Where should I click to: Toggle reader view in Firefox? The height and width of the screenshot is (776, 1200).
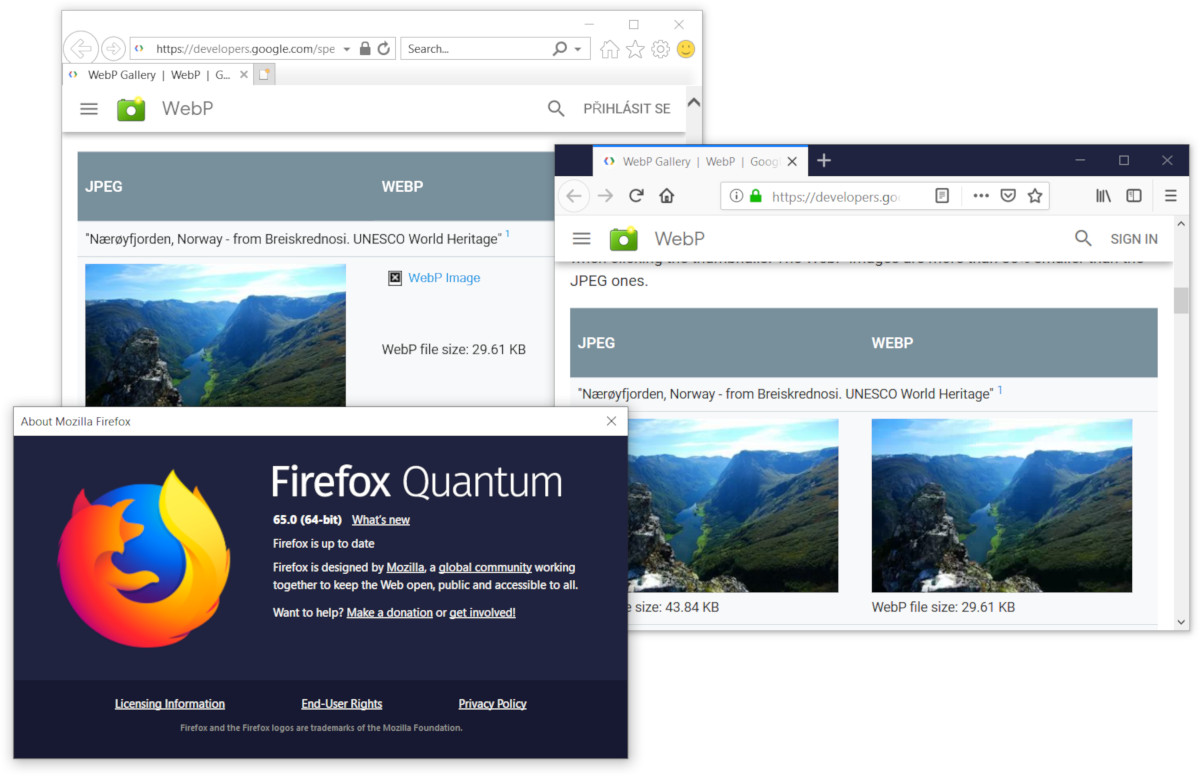coord(942,196)
